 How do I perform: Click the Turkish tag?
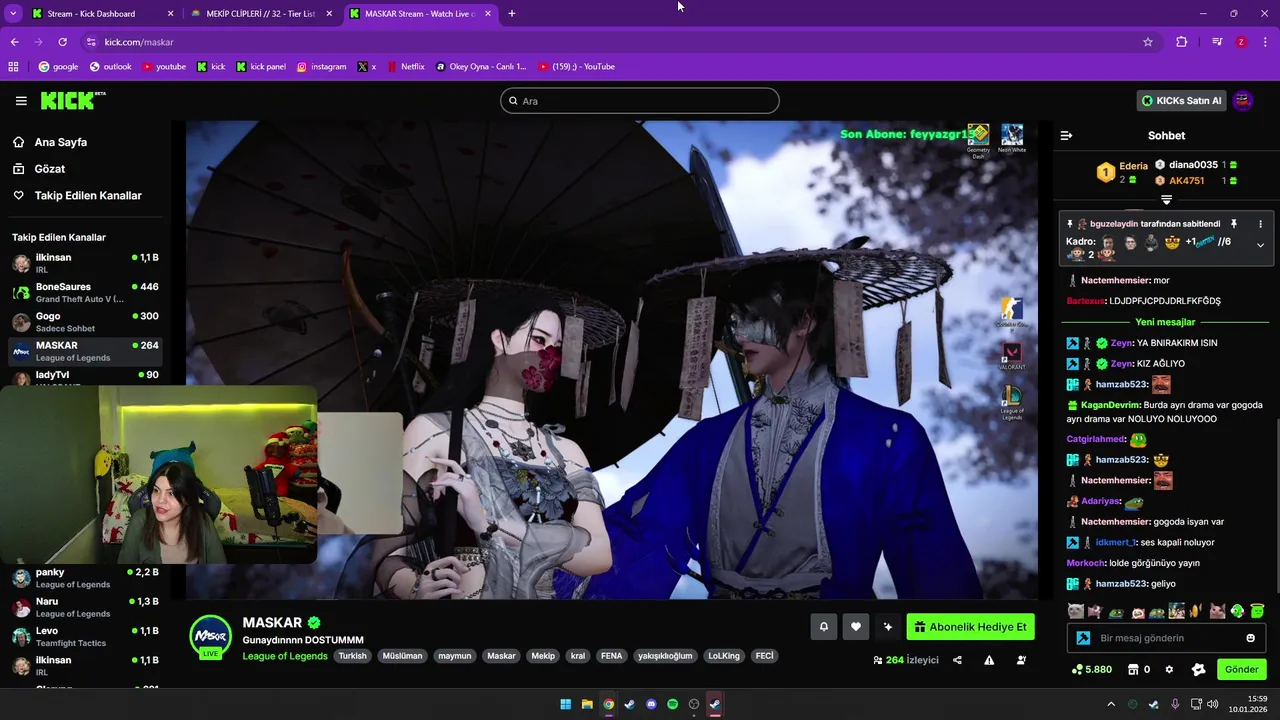pos(352,656)
